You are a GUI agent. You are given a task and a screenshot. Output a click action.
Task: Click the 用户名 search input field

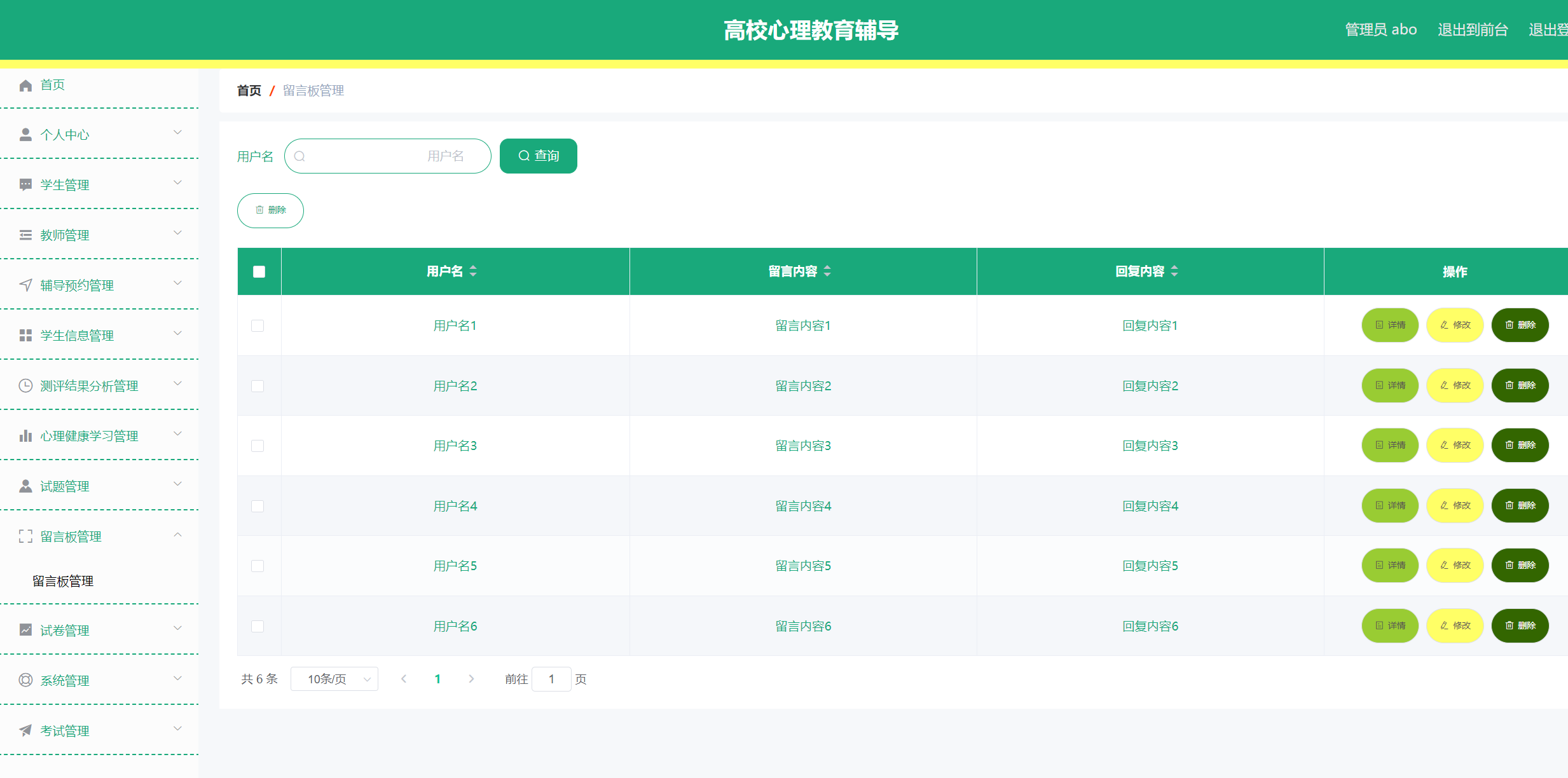click(388, 156)
